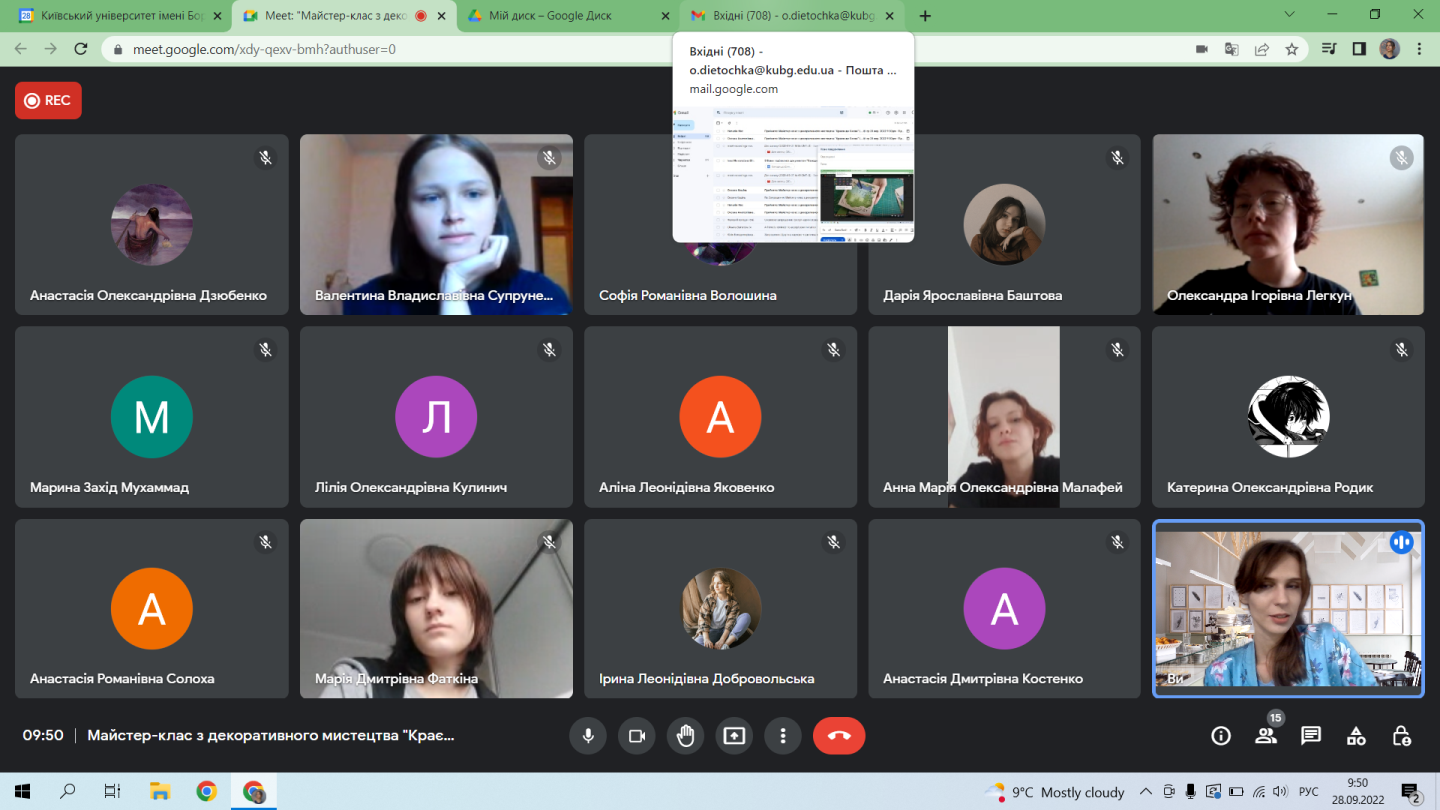Open Meet's three-dot more options menu

pyautogui.click(x=783, y=736)
